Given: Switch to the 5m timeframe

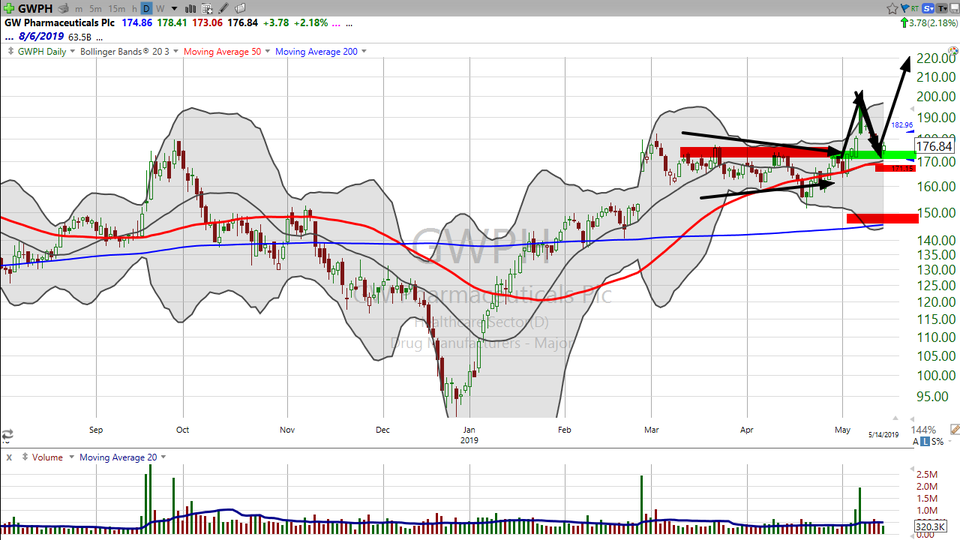Looking at the screenshot, I should click(96, 9).
